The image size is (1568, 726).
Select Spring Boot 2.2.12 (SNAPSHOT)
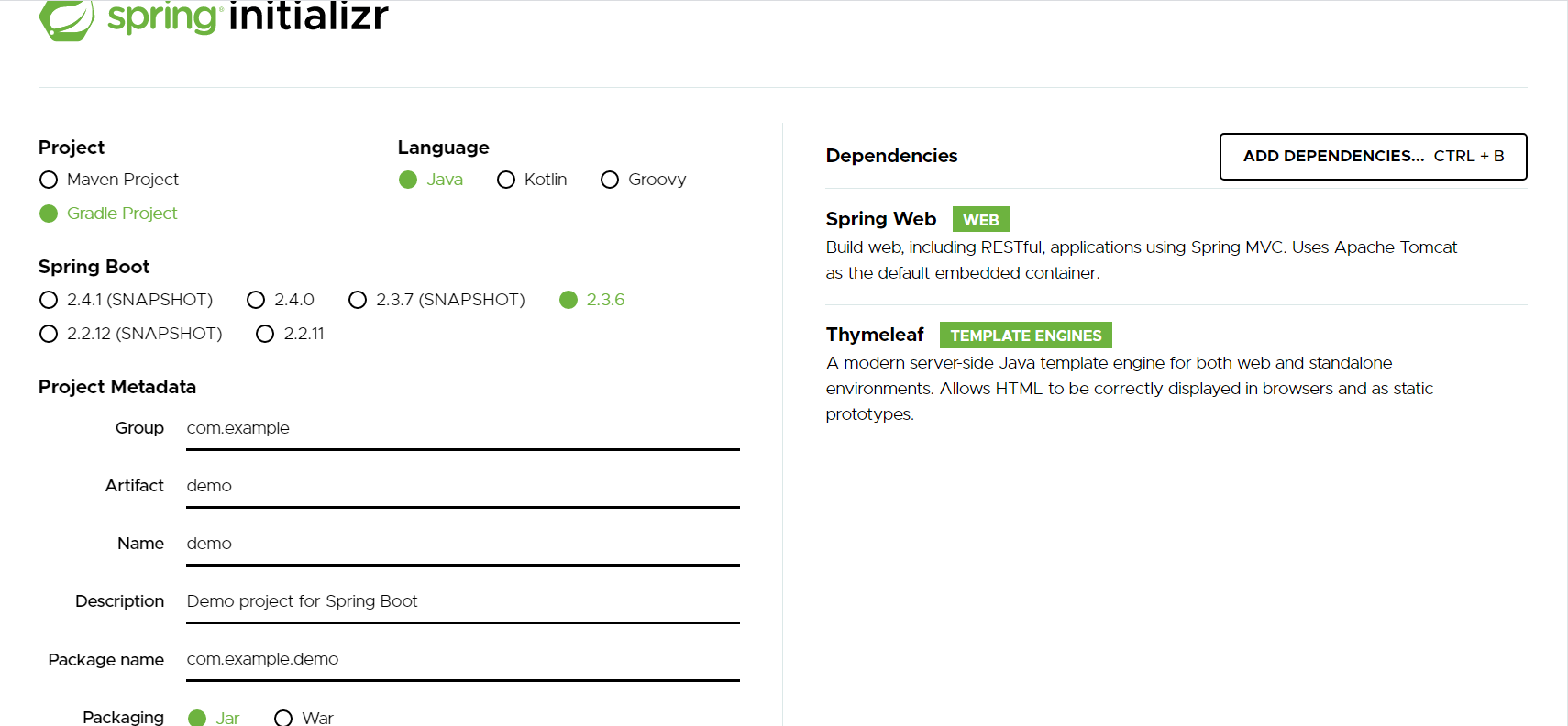pyautogui.click(x=49, y=334)
